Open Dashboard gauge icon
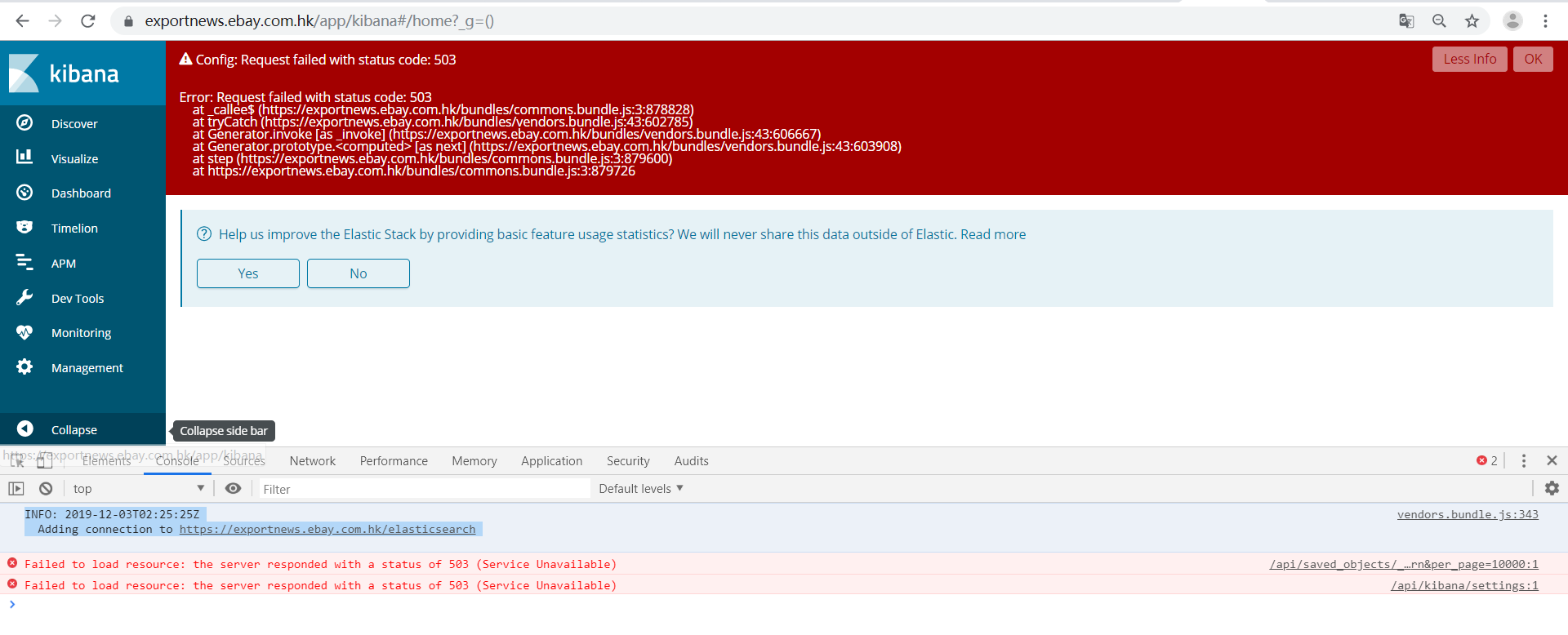Image resolution: width=1568 pixels, height=635 pixels. pos(24,193)
